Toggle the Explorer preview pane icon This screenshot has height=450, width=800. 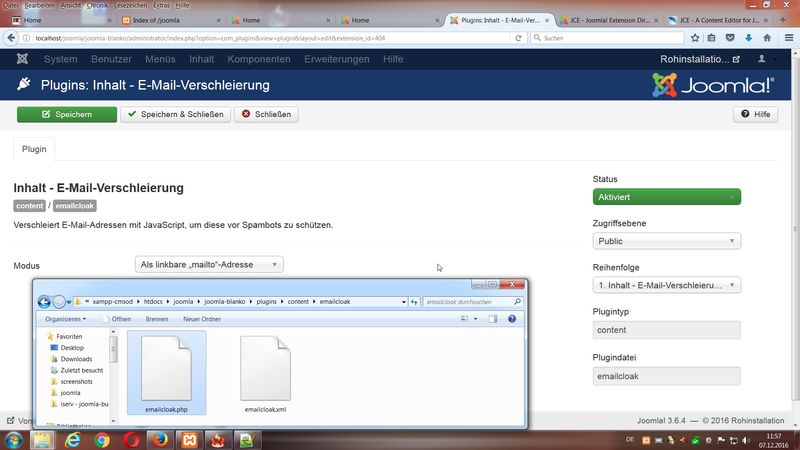(493, 319)
